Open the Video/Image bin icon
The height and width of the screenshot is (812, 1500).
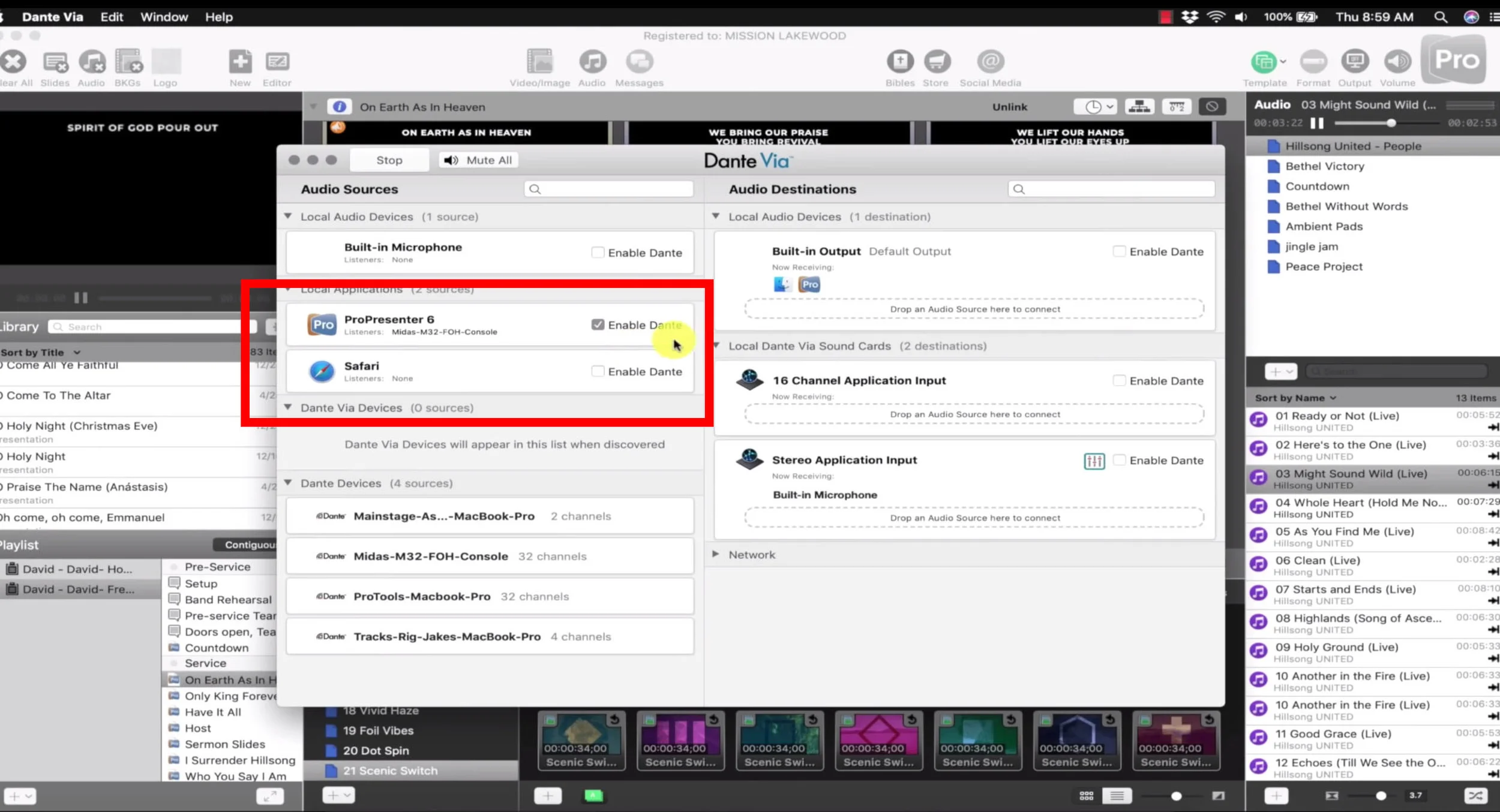539,62
